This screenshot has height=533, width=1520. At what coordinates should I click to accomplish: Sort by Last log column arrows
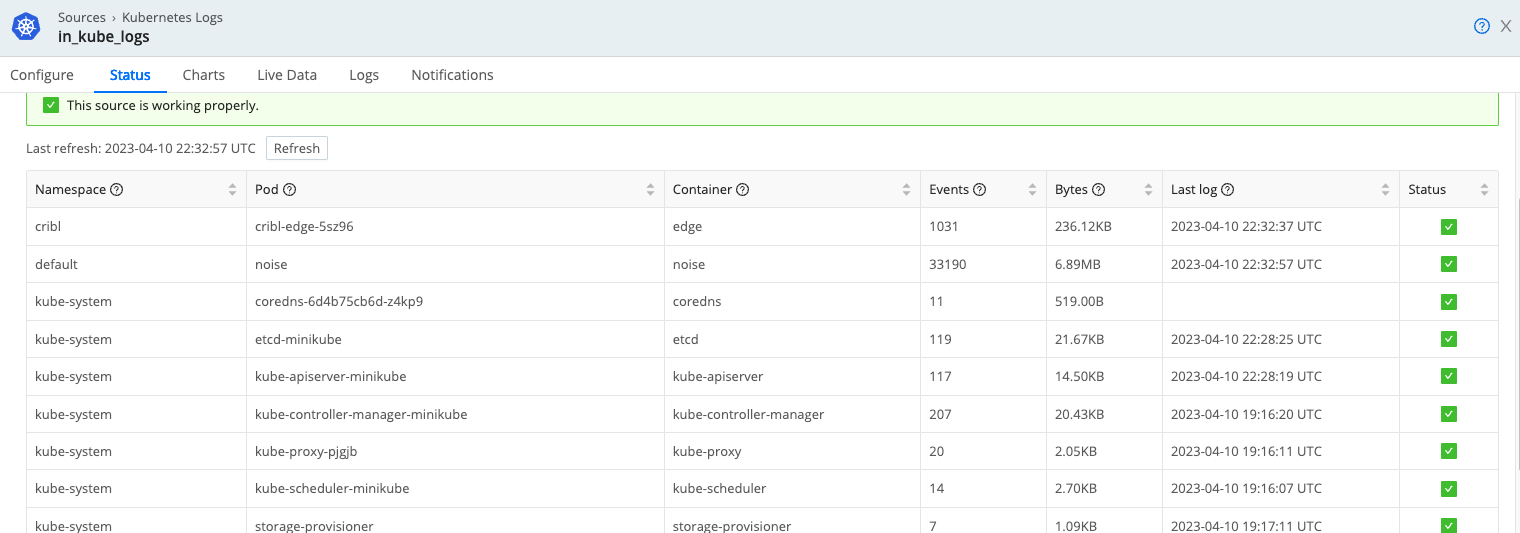tap(1385, 190)
